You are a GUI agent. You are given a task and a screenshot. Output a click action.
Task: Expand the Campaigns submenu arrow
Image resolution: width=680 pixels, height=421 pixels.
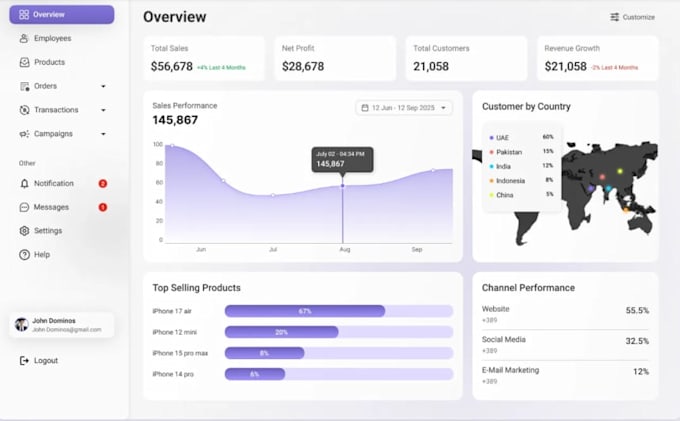tap(103, 134)
